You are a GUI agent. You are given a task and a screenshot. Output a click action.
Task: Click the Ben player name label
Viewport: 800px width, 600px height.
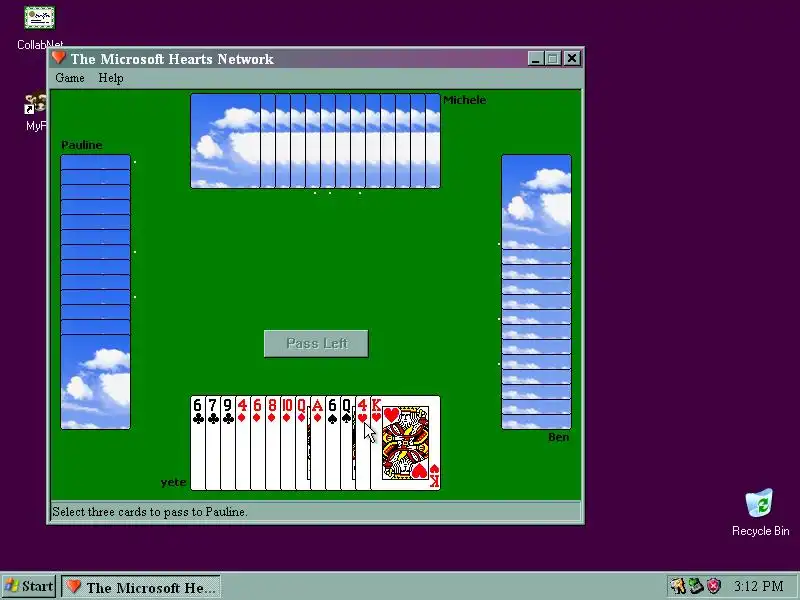point(558,437)
